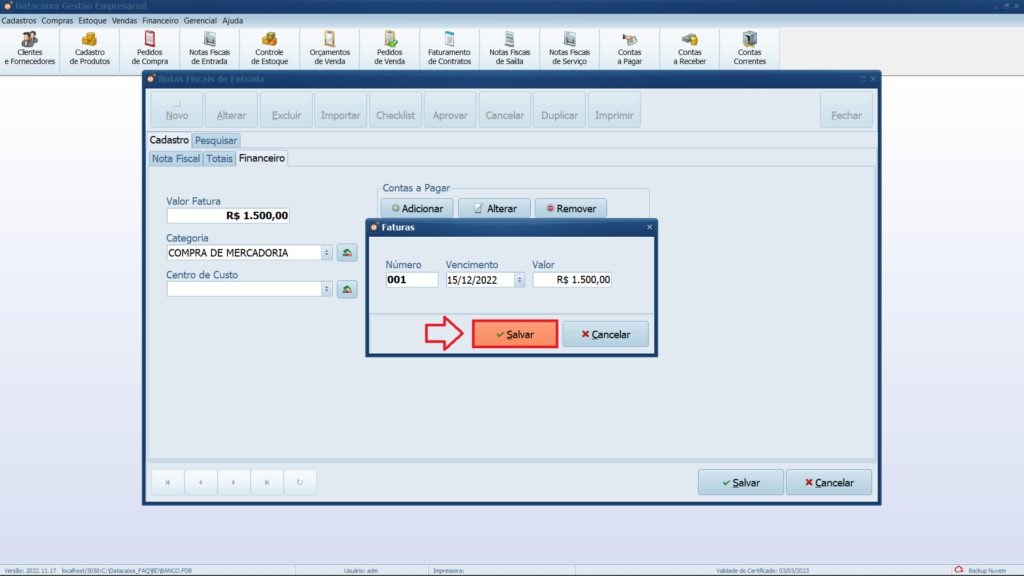
Task: Click the Backup Nuvem status icon
Action: pyautogui.click(x=959, y=570)
